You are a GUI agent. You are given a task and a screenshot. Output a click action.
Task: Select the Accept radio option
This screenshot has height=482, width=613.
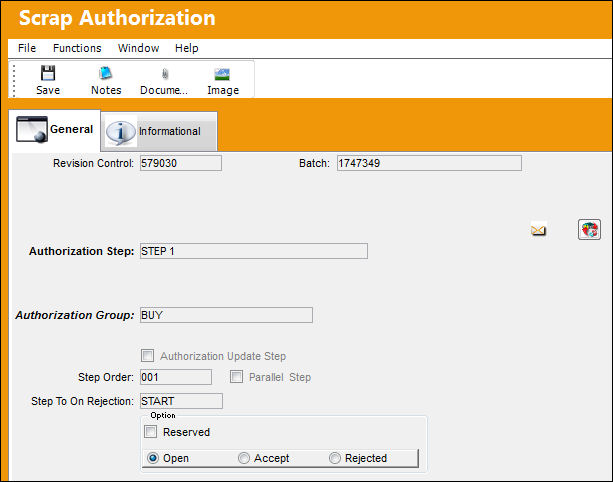click(244, 458)
